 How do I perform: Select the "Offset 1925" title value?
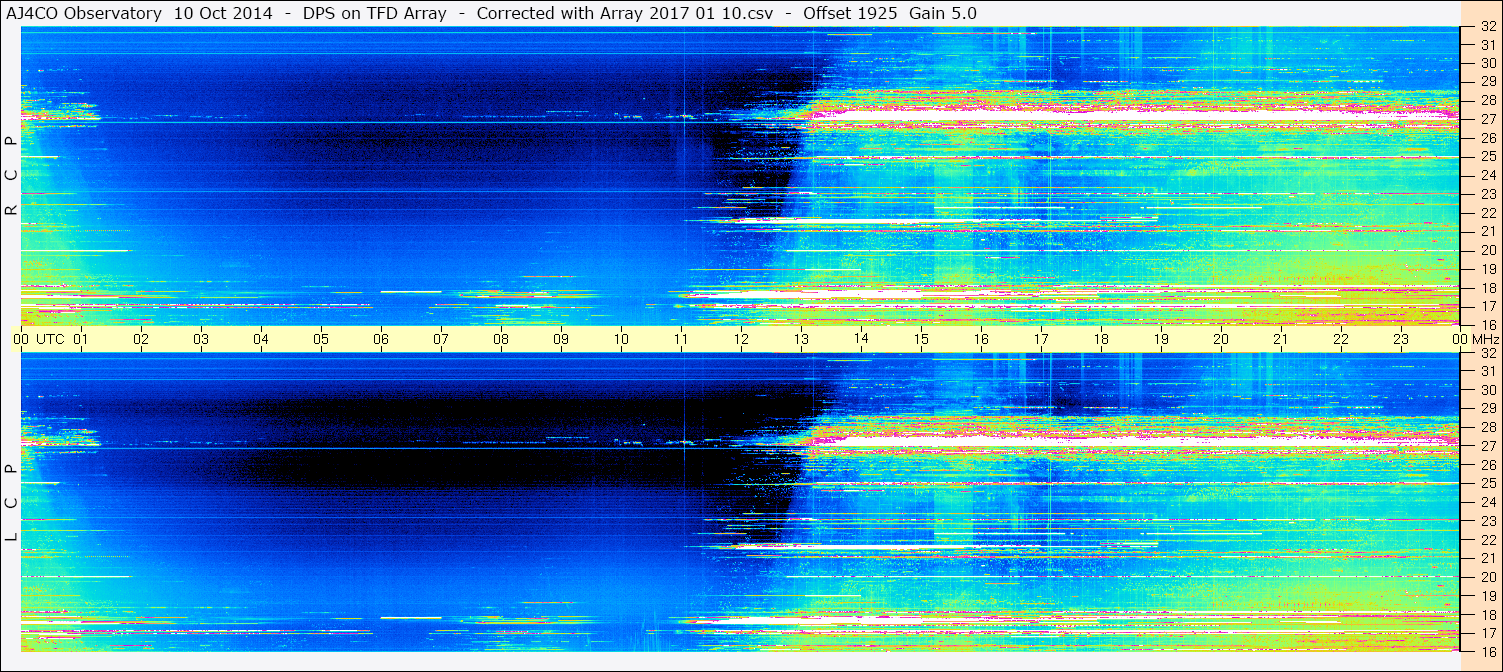coord(851,13)
